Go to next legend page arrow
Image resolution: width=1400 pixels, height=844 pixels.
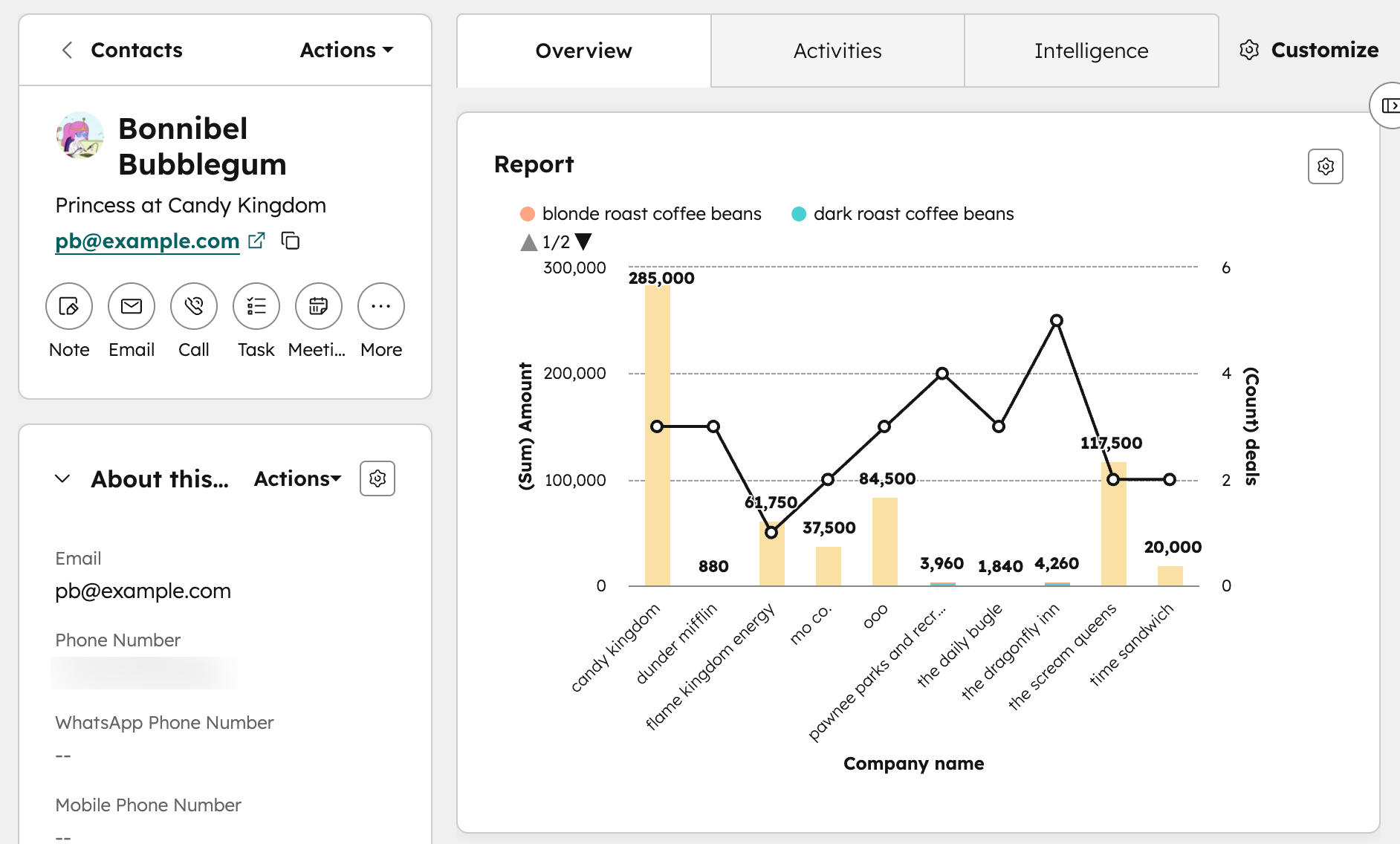pos(584,241)
